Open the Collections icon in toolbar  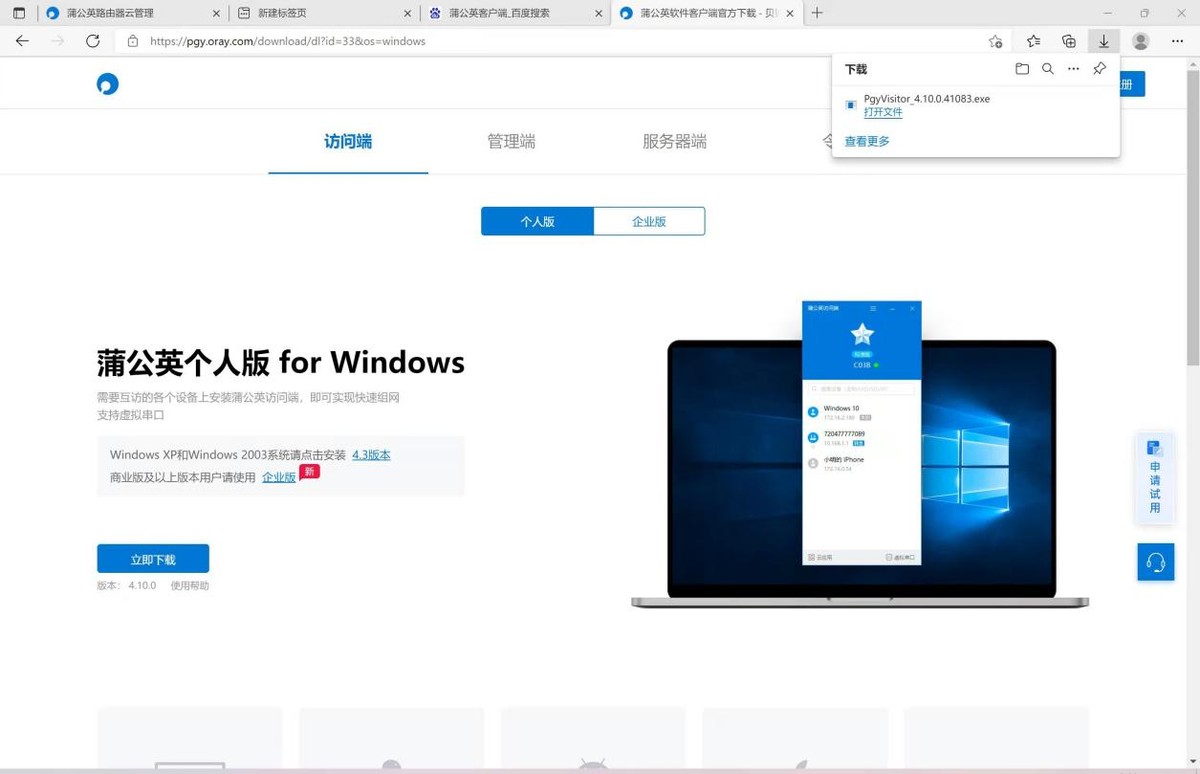point(1069,41)
